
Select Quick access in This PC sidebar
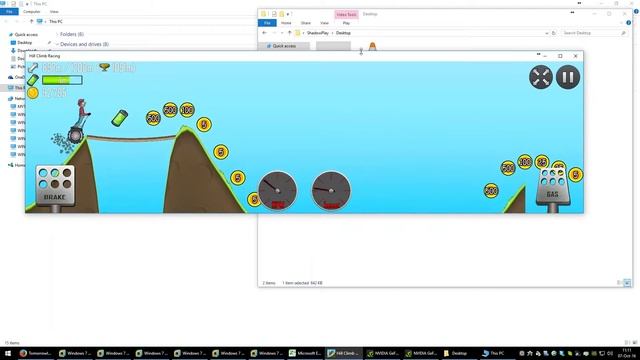[26, 35]
